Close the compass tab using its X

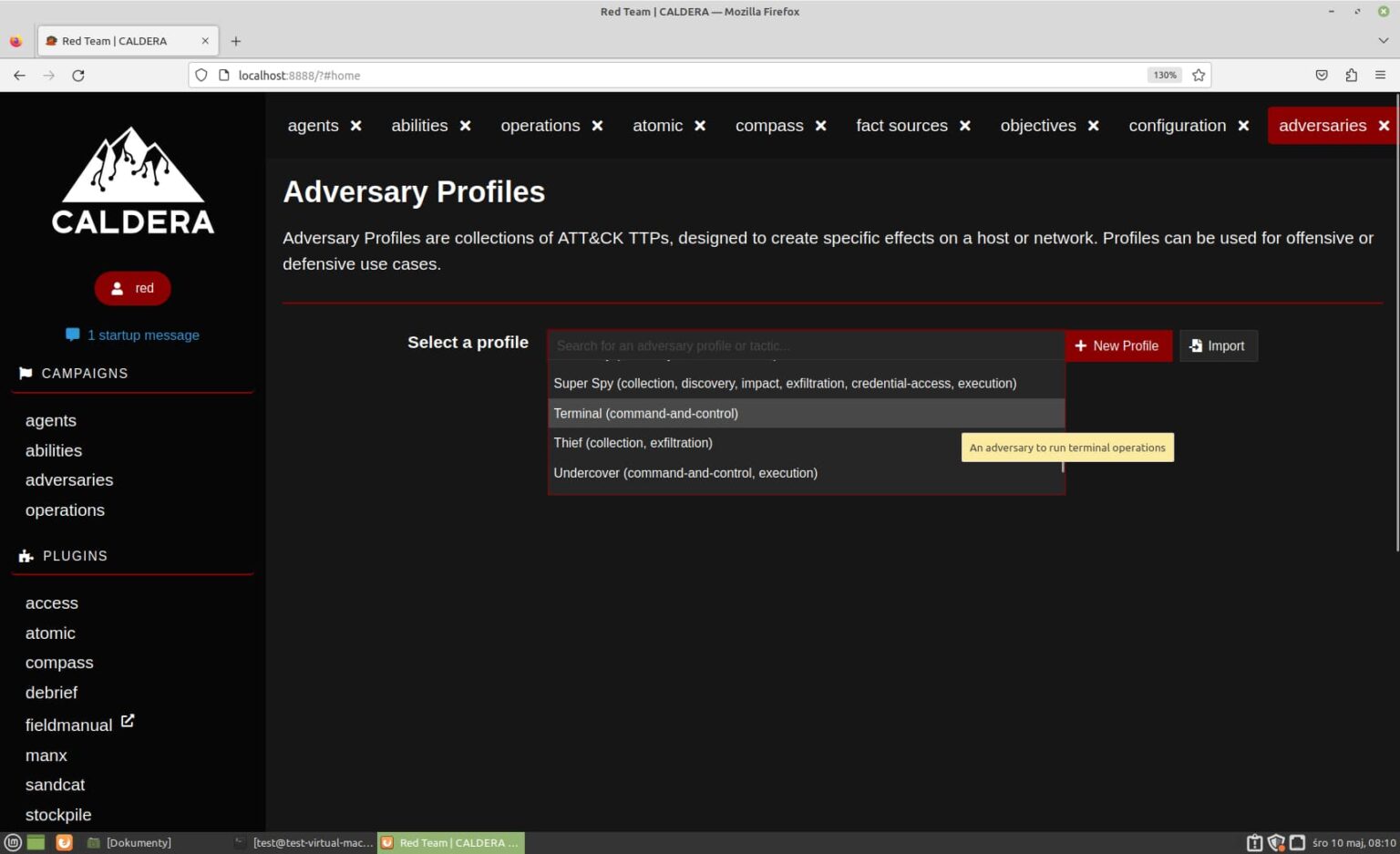[x=820, y=126]
